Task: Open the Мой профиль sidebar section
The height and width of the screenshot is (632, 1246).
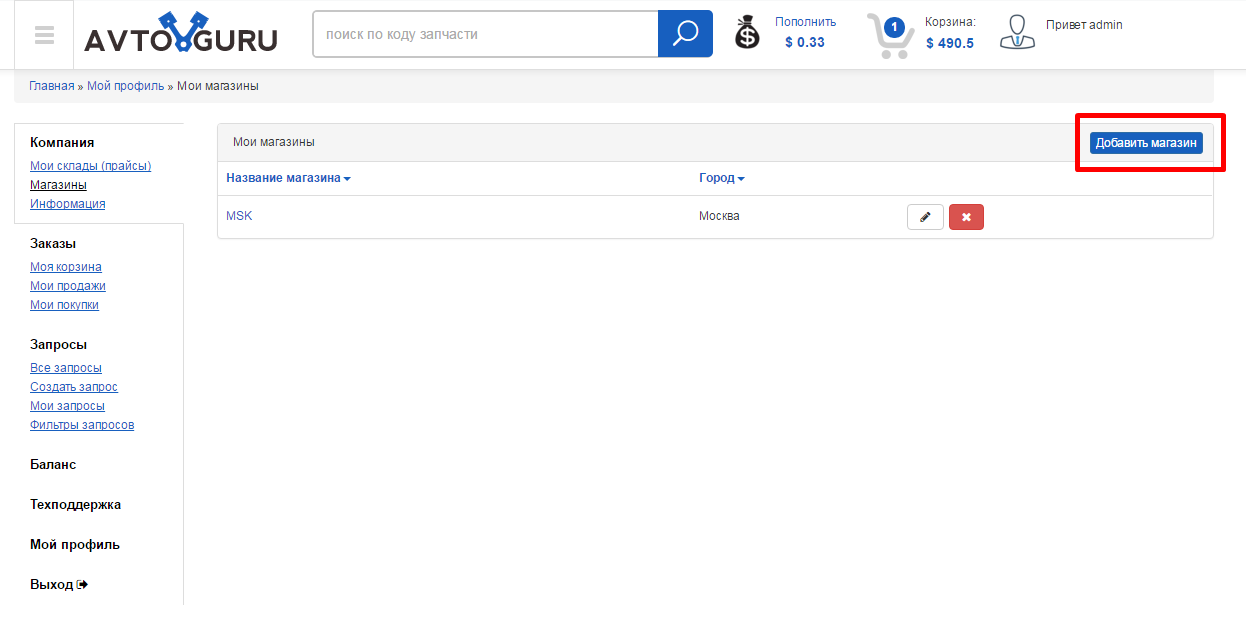Action: tap(75, 545)
